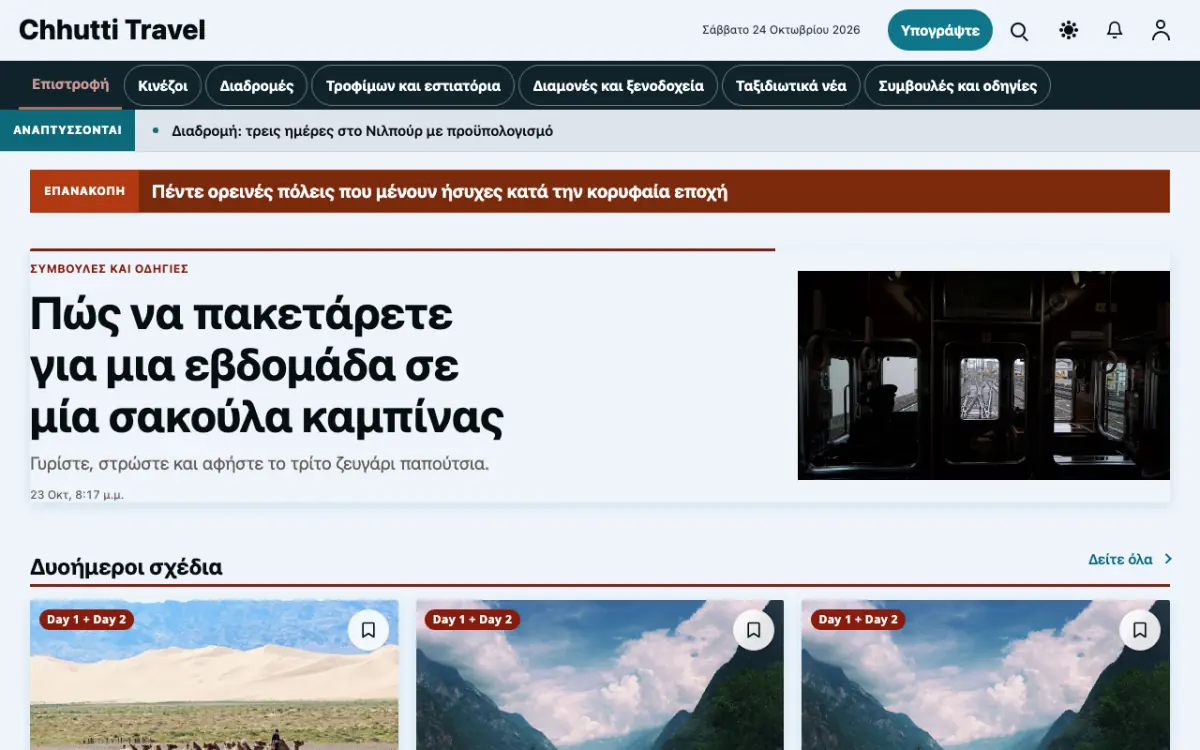The height and width of the screenshot is (750, 1200).
Task: Click Day 1 + Day 2 badge on rightmost card
Action: tap(858, 620)
